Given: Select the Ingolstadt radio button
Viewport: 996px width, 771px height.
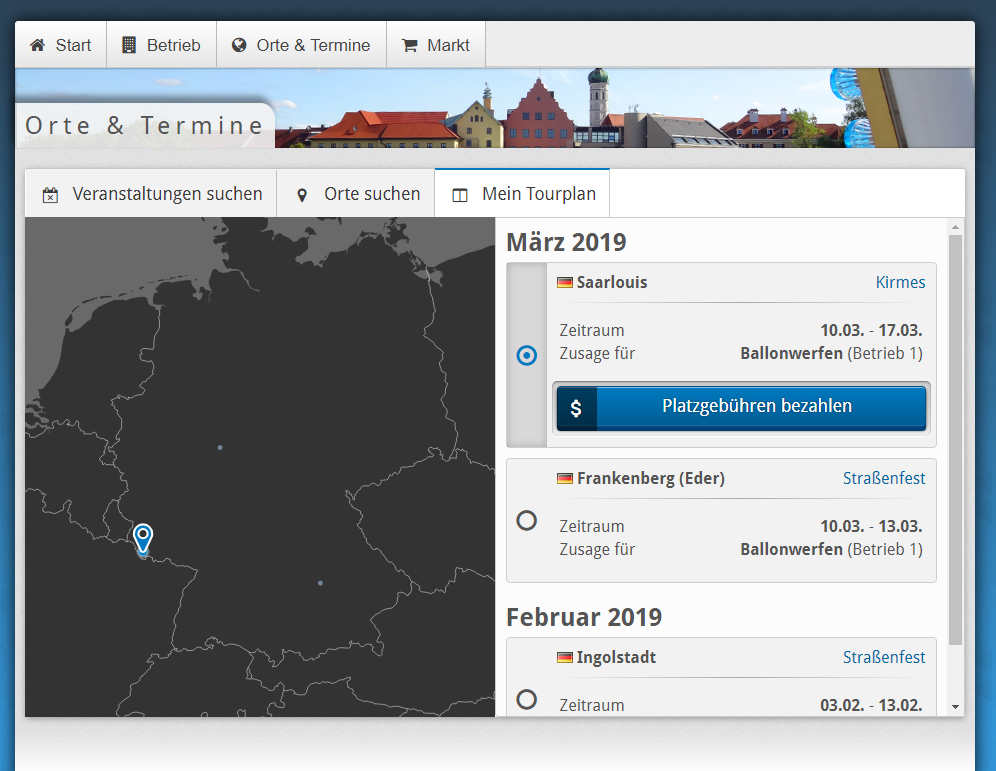Looking at the screenshot, I should (527, 699).
